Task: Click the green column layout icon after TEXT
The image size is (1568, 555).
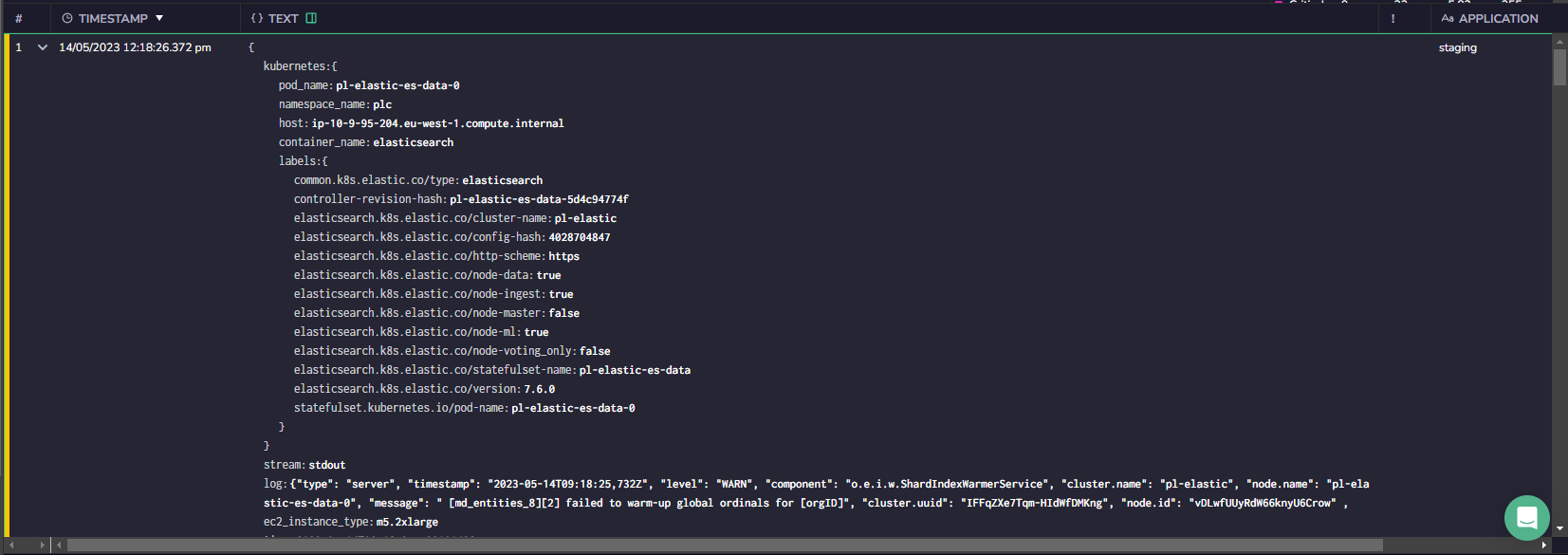Action: [312, 18]
